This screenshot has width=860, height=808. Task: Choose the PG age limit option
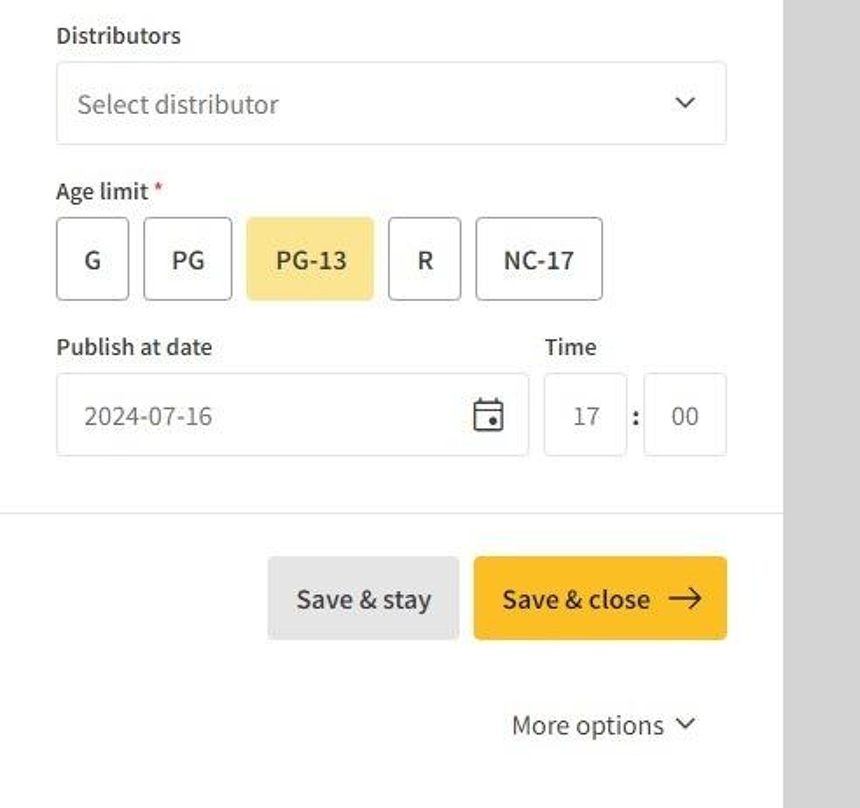187,260
